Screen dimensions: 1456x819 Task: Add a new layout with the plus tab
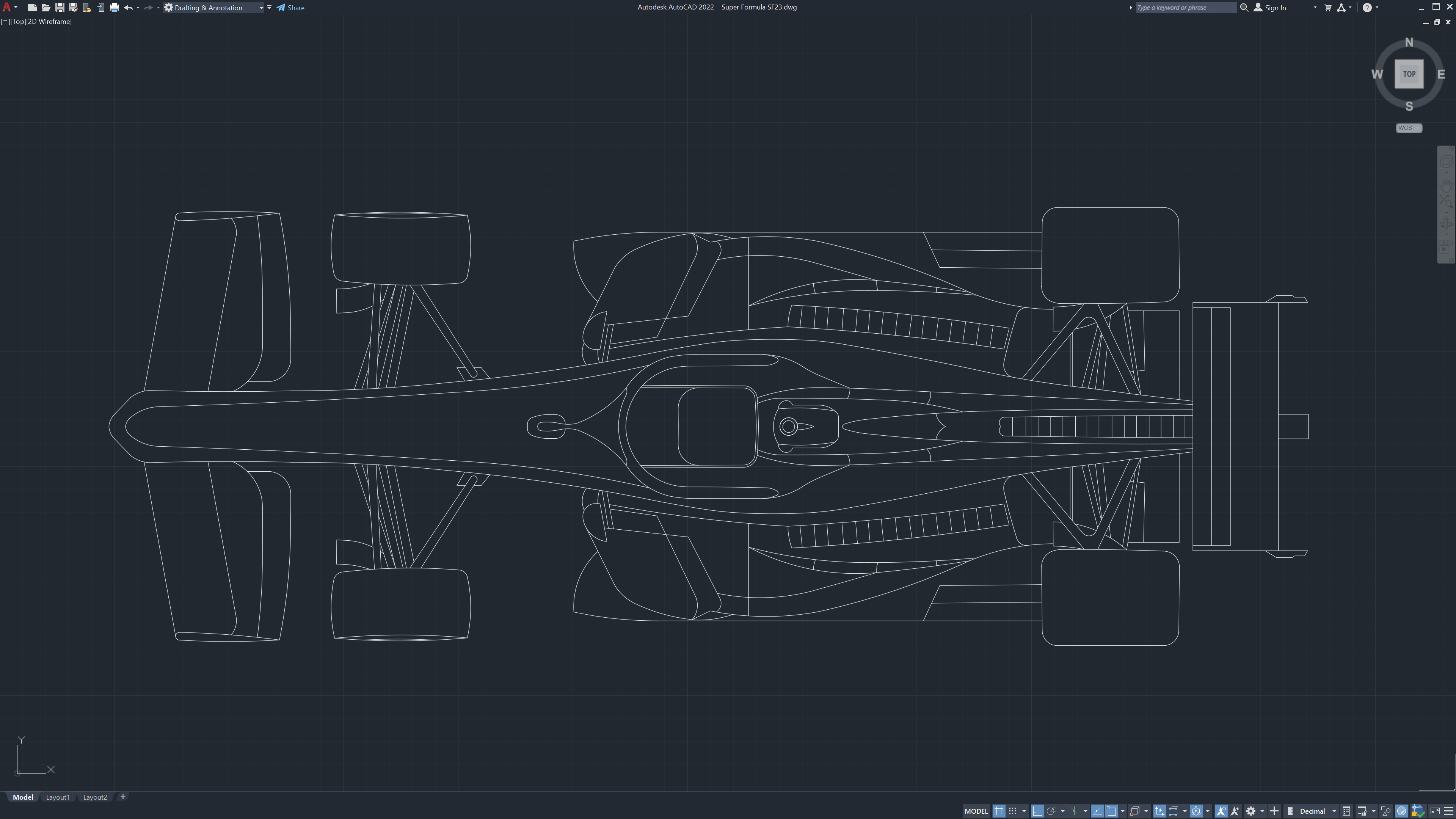click(x=122, y=797)
